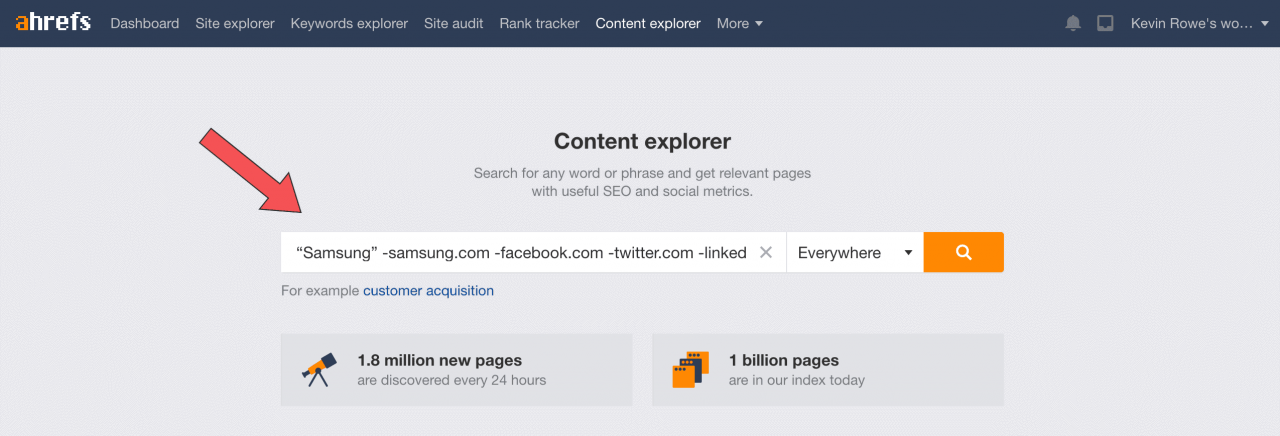The image size is (1280, 436).
Task: Click the 1 billion pages text
Action: point(783,360)
